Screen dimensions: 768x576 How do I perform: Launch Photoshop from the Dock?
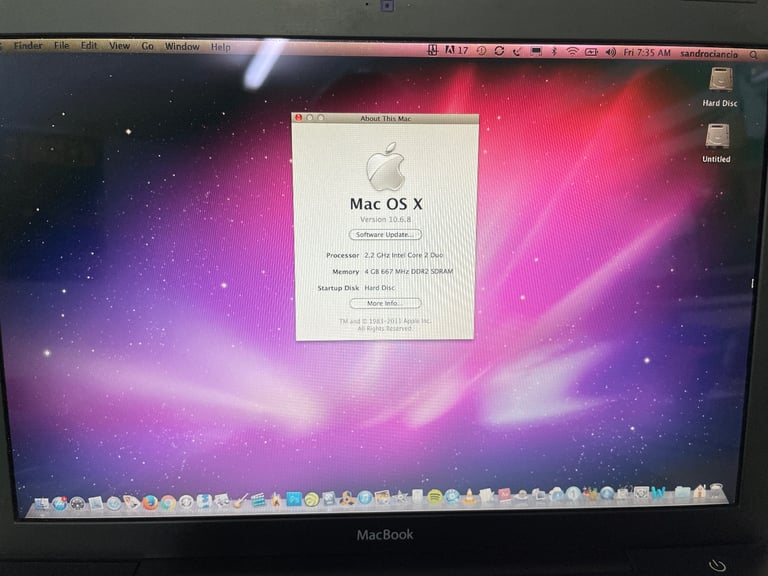pyautogui.click(x=294, y=500)
